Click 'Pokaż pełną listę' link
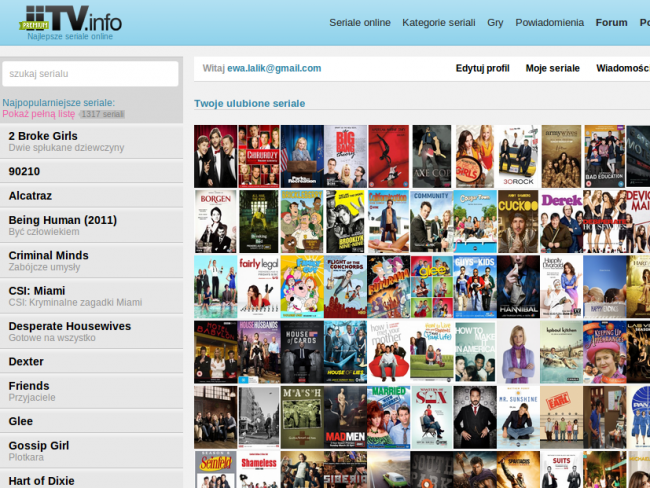Screen dimensions: 650x488 (39, 114)
